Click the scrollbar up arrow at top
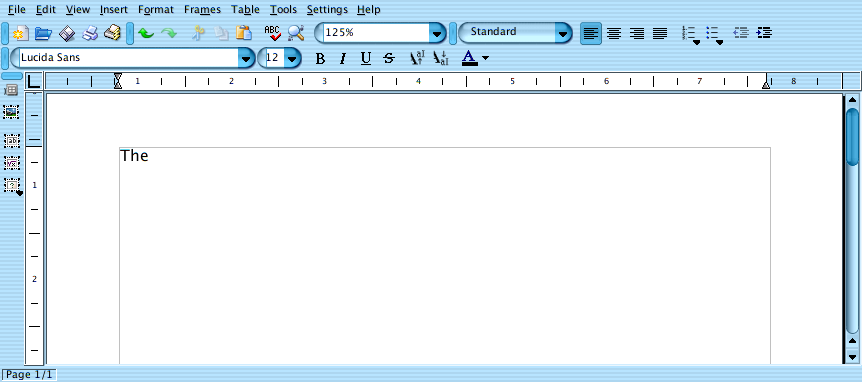This screenshot has width=862, height=382. click(852, 100)
